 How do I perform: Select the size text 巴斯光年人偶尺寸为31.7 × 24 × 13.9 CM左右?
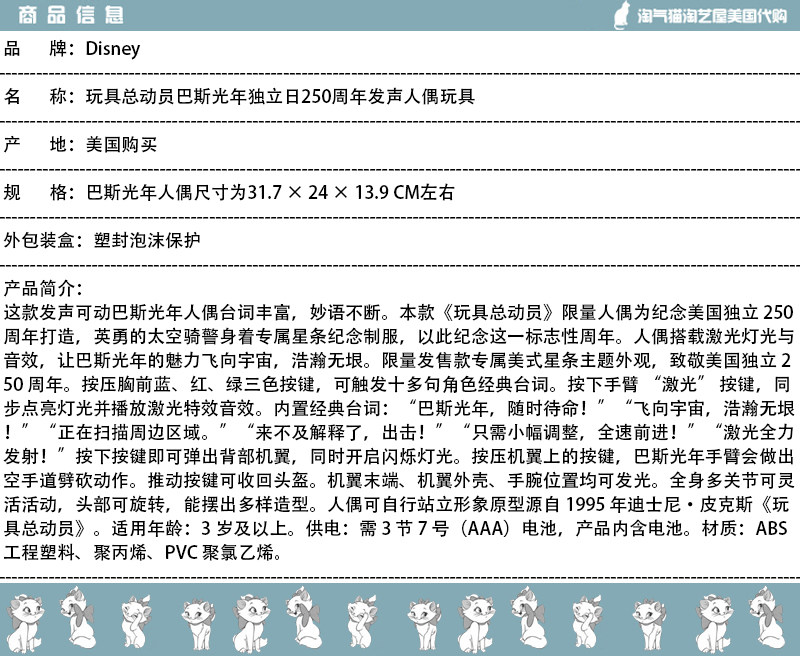[270, 192]
